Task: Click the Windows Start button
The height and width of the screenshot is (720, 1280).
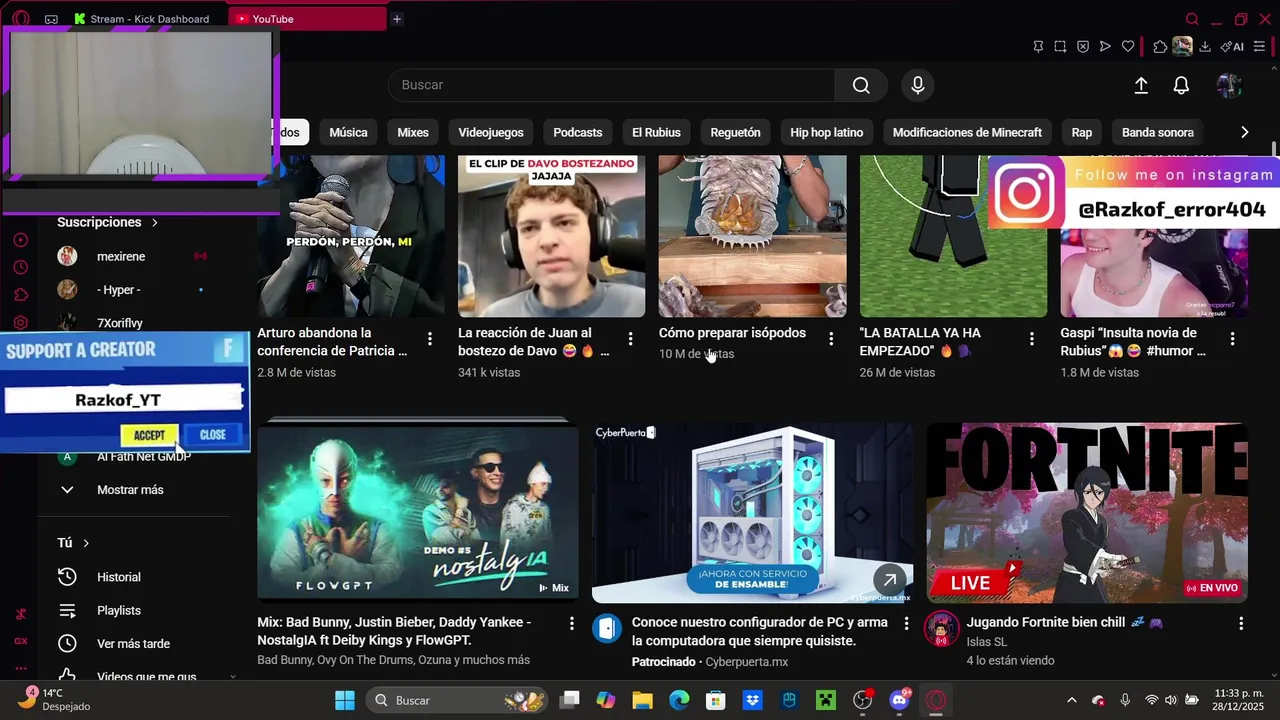Action: click(345, 700)
